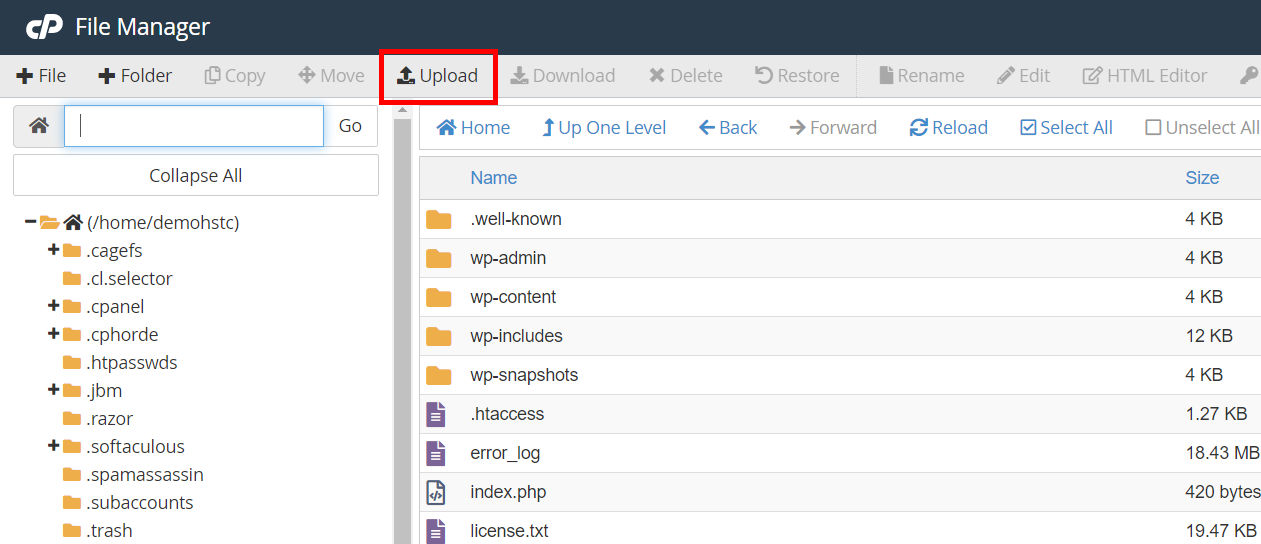1261x544 pixels.
Task: Click the wp-admin folder icon
Action: 438,258
